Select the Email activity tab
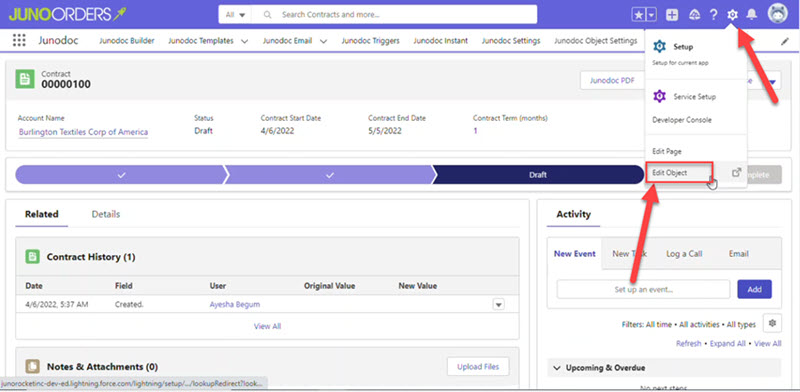This screenshot has height=392, width=800. [x=738, y=254]
